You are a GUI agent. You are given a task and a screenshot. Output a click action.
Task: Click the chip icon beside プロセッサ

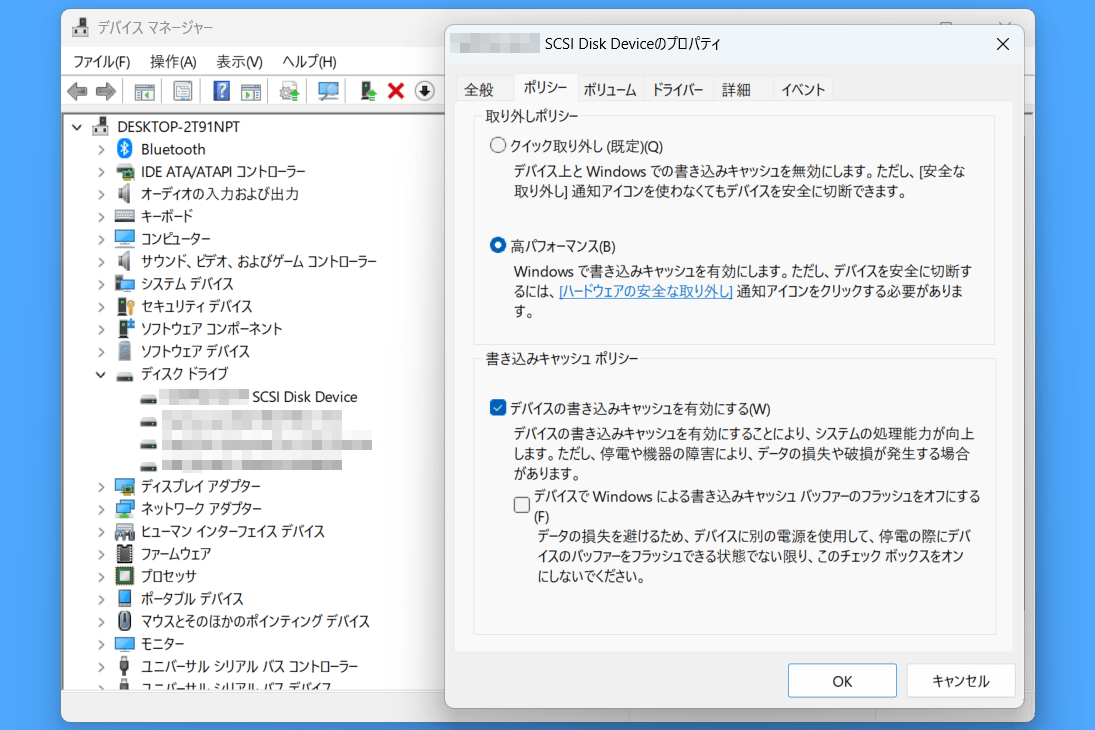pos(124,576)
